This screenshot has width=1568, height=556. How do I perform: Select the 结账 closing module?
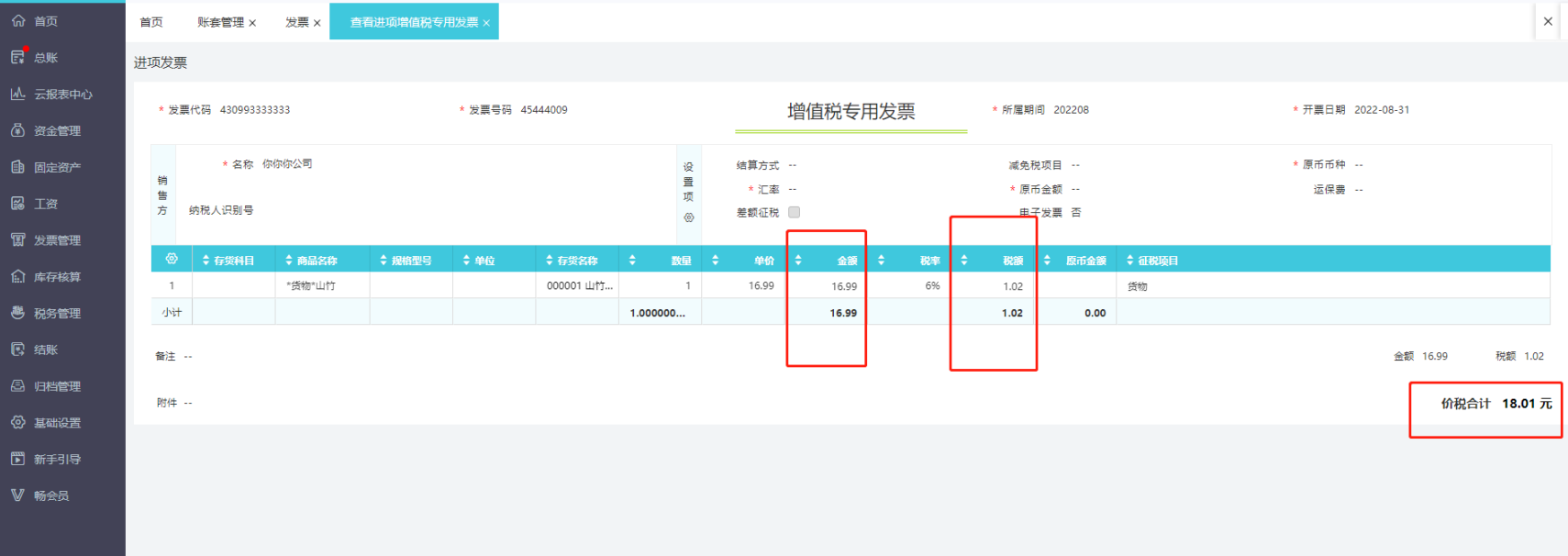(45, 350)
